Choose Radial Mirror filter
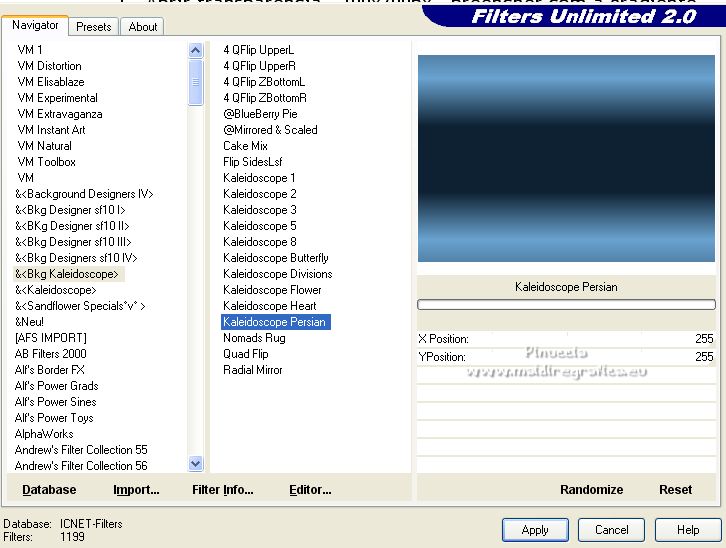Image resolution: width=726 pixels, height=548 pixels. click(x=253, y=370)
